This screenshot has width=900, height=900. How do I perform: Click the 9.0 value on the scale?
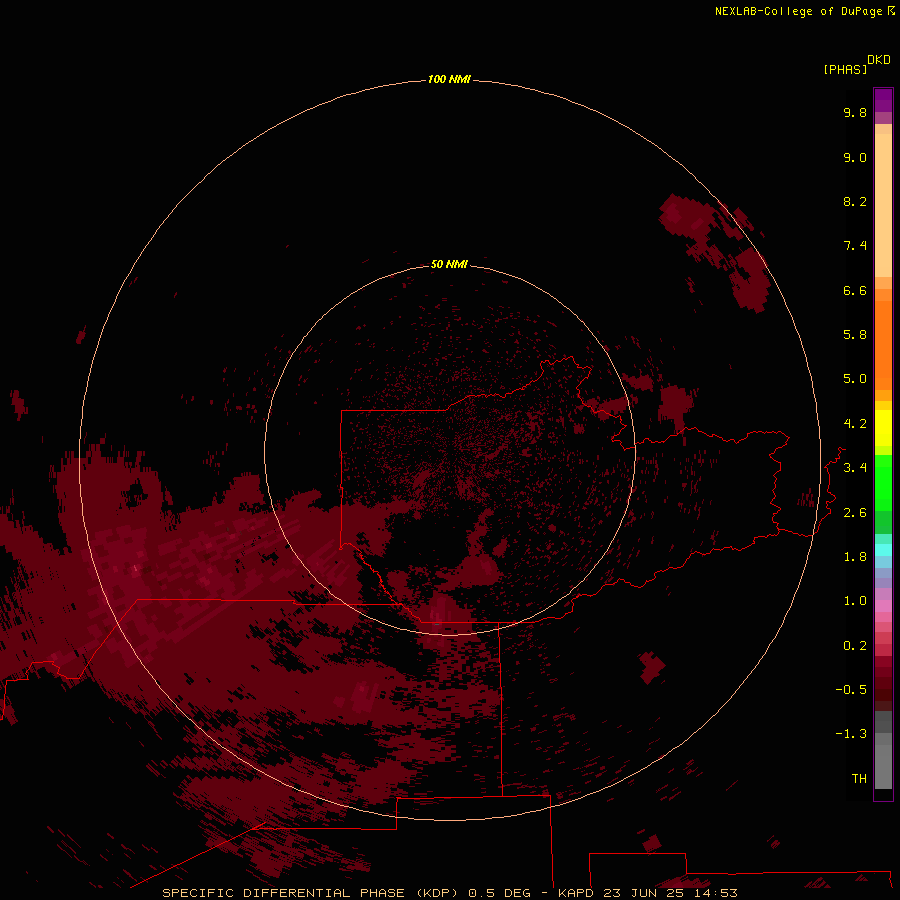click(x=855, y=157)
